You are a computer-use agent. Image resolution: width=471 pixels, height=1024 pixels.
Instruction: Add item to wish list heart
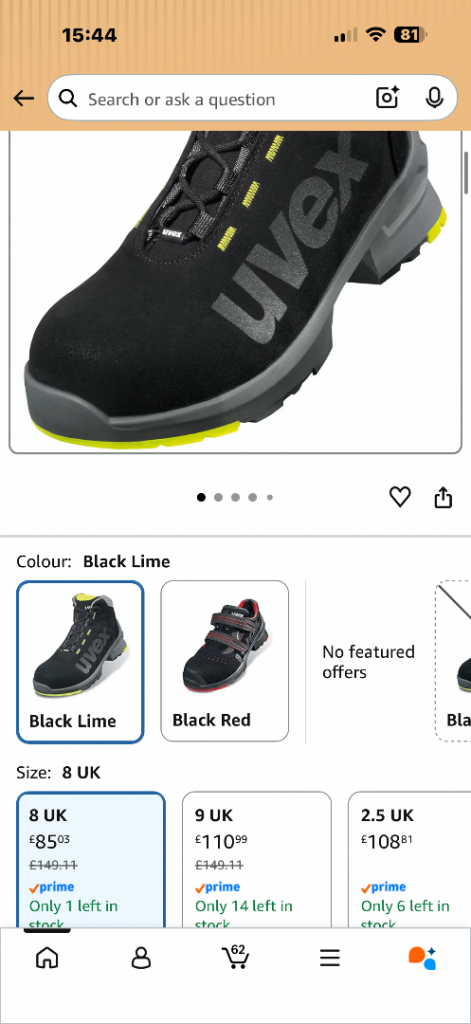click(400, 498)
